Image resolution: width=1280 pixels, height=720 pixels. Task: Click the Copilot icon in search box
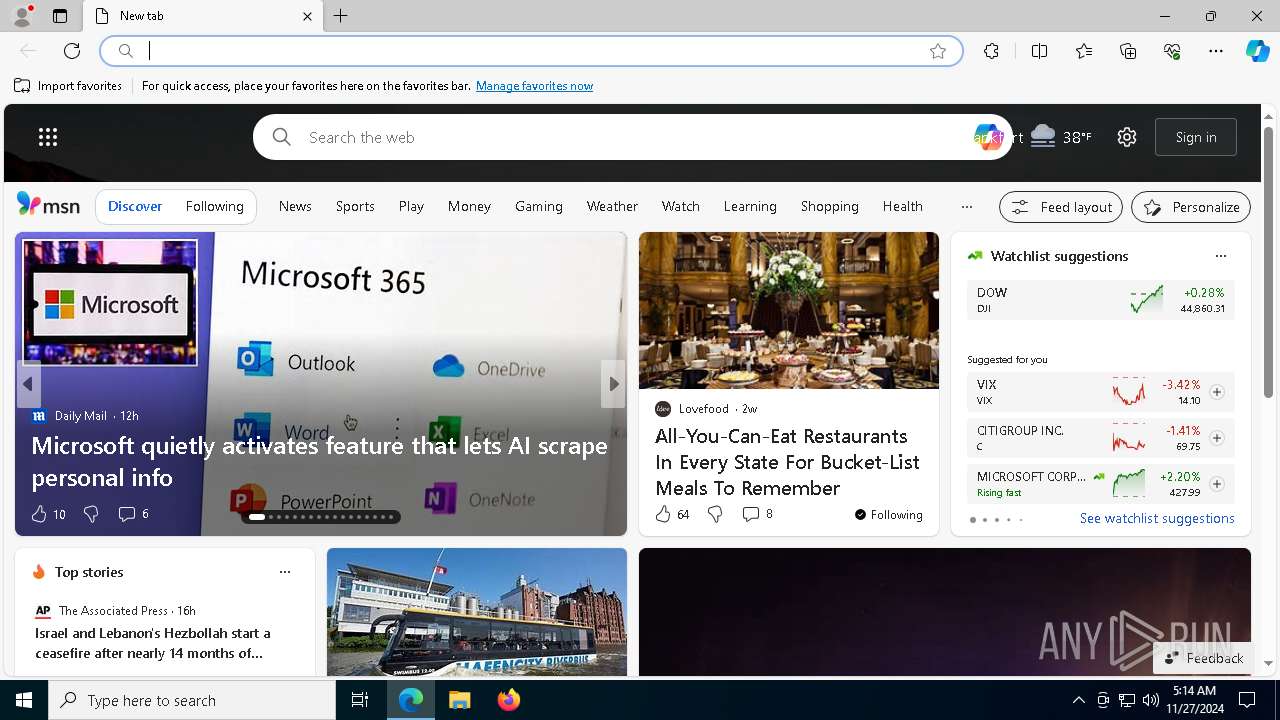(x=988, y=137)
